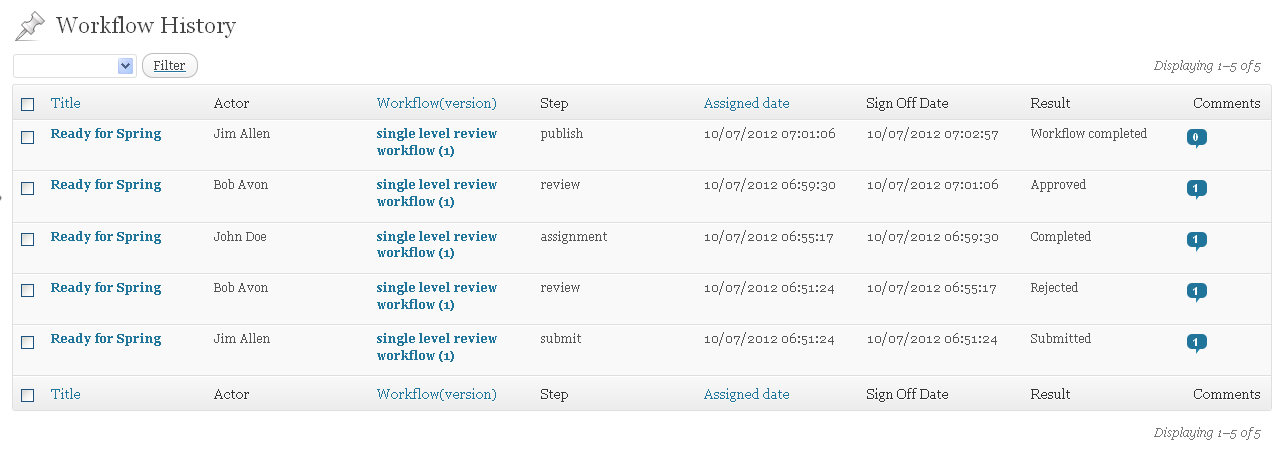
Task: Open comment bubble for John Doe assignment row
Action: click(1196, 241)
